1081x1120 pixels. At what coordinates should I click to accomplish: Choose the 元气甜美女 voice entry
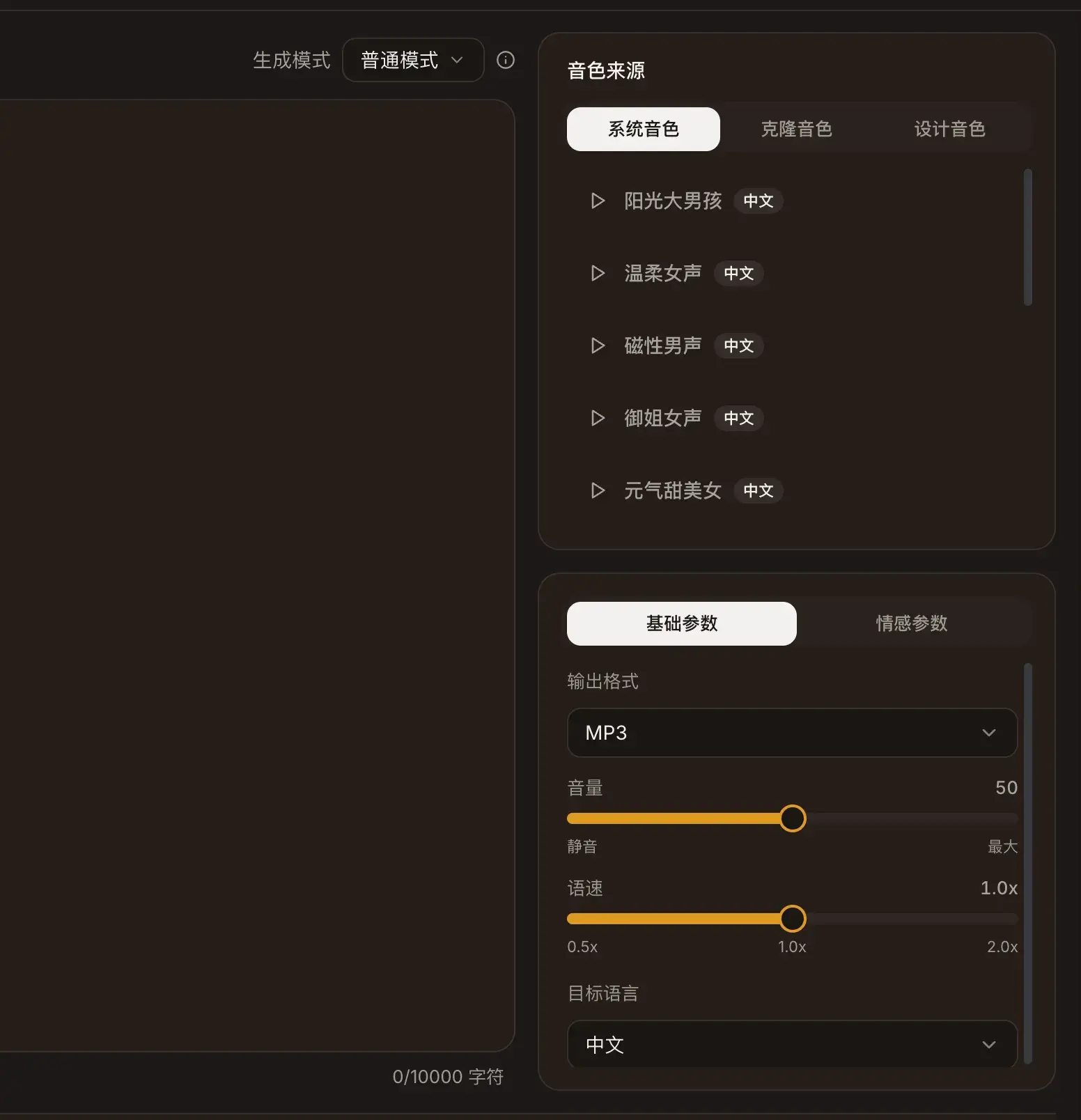(x=672, y=490)
